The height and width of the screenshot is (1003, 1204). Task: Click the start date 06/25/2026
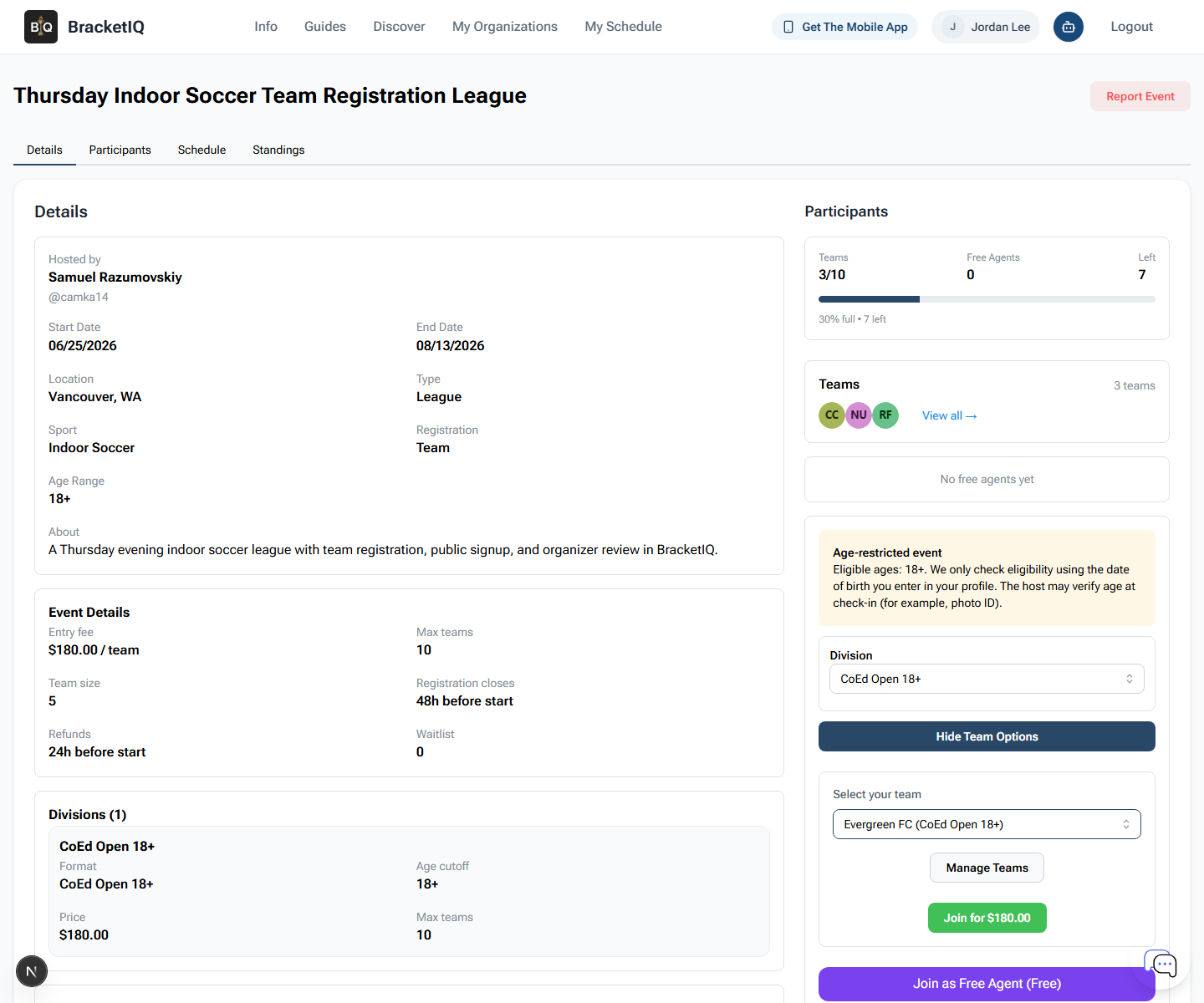click(83, 345)
